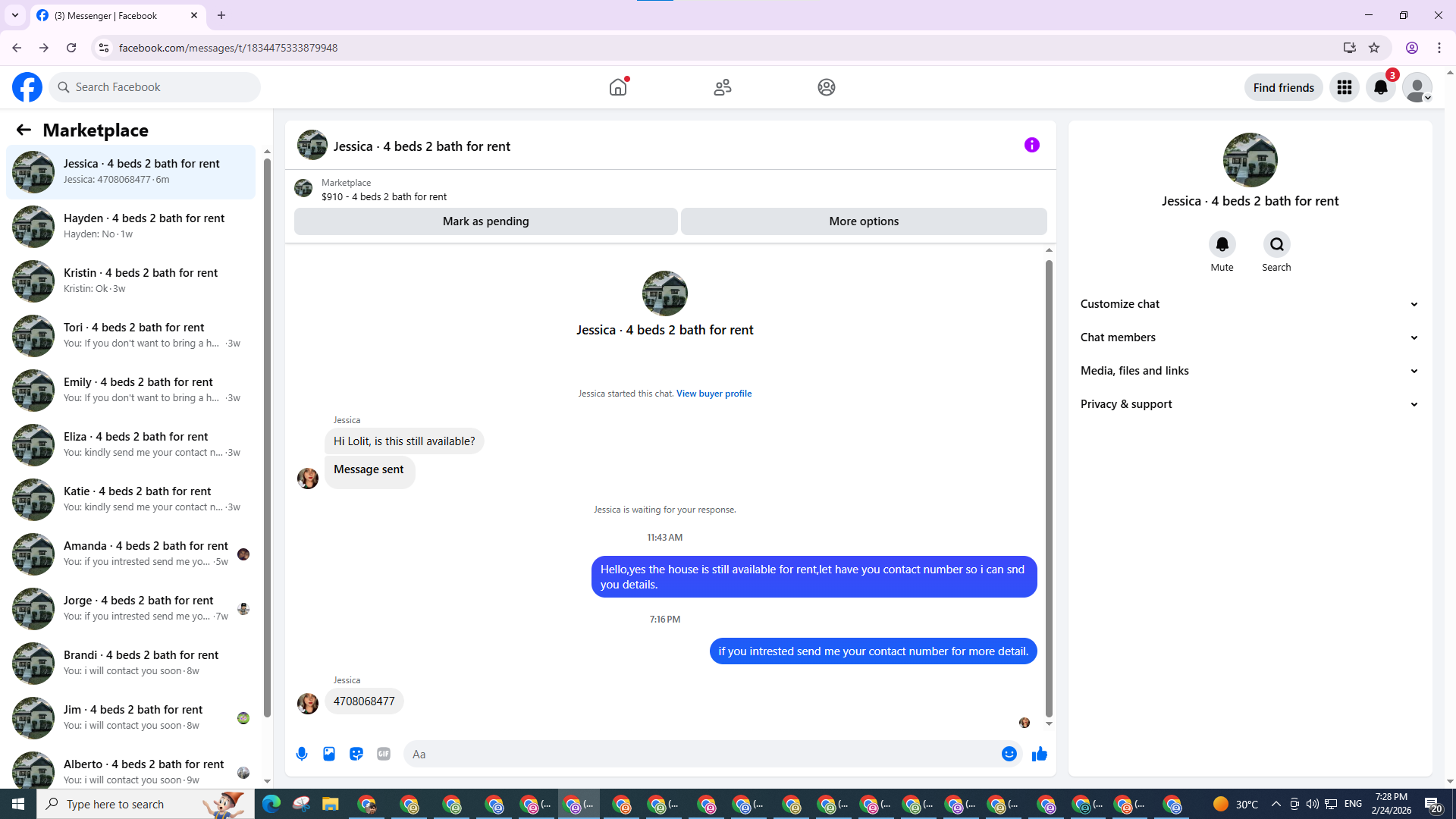
Task: Expand the Customize chat section
Action: click(1249, 304)
